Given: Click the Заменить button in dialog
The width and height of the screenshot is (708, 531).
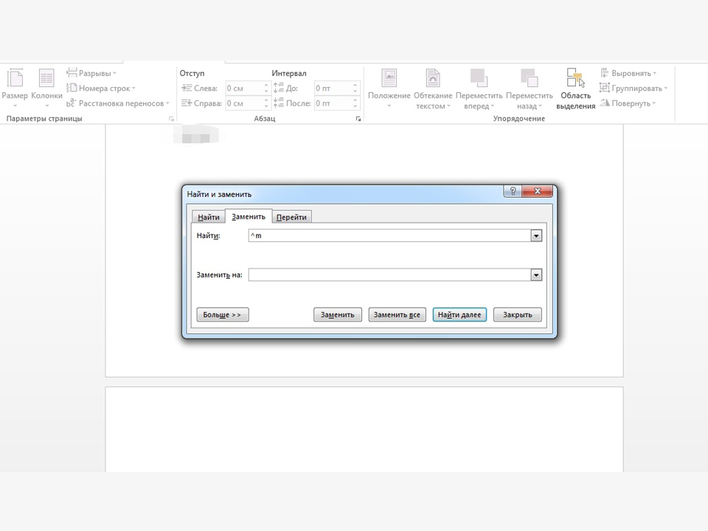Looking at the screenshot, I should click(x=338, y=315).
